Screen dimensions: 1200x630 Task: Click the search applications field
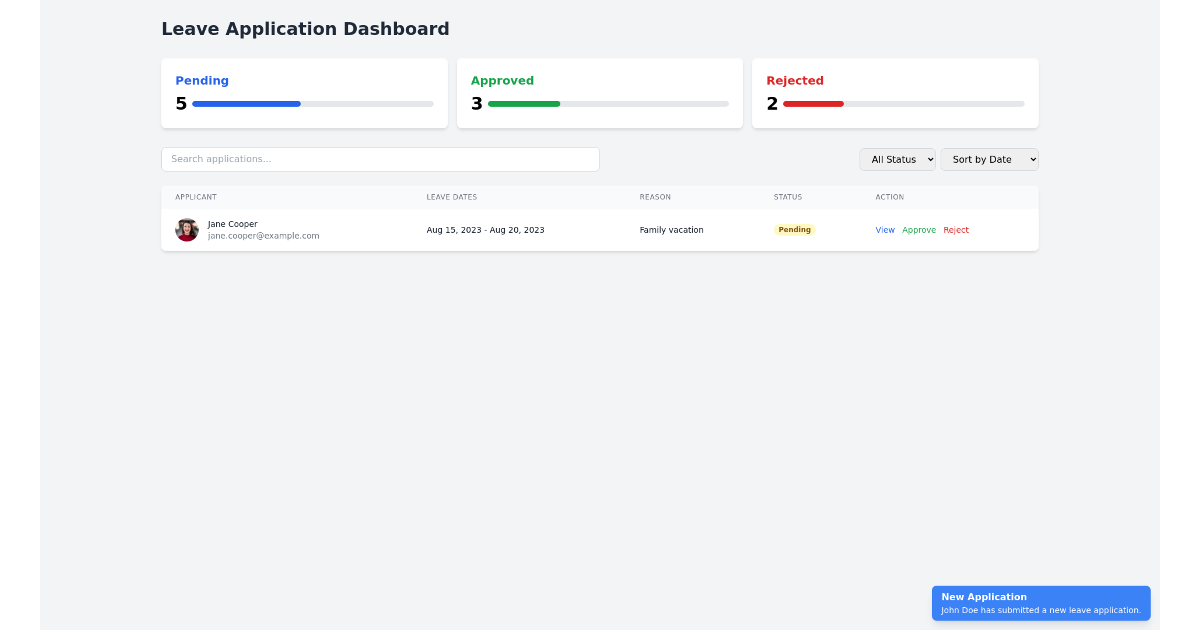[380, 159]
